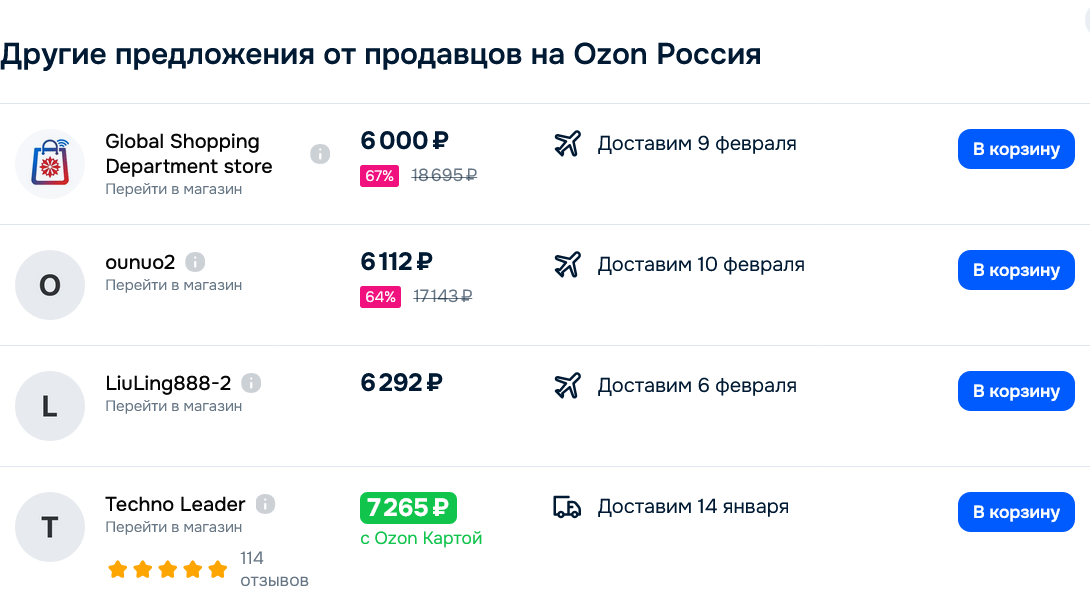Open Перейти в магазин under ounuo2
Viewport: 1090px width, 616px height.
(x=174, y=285)
